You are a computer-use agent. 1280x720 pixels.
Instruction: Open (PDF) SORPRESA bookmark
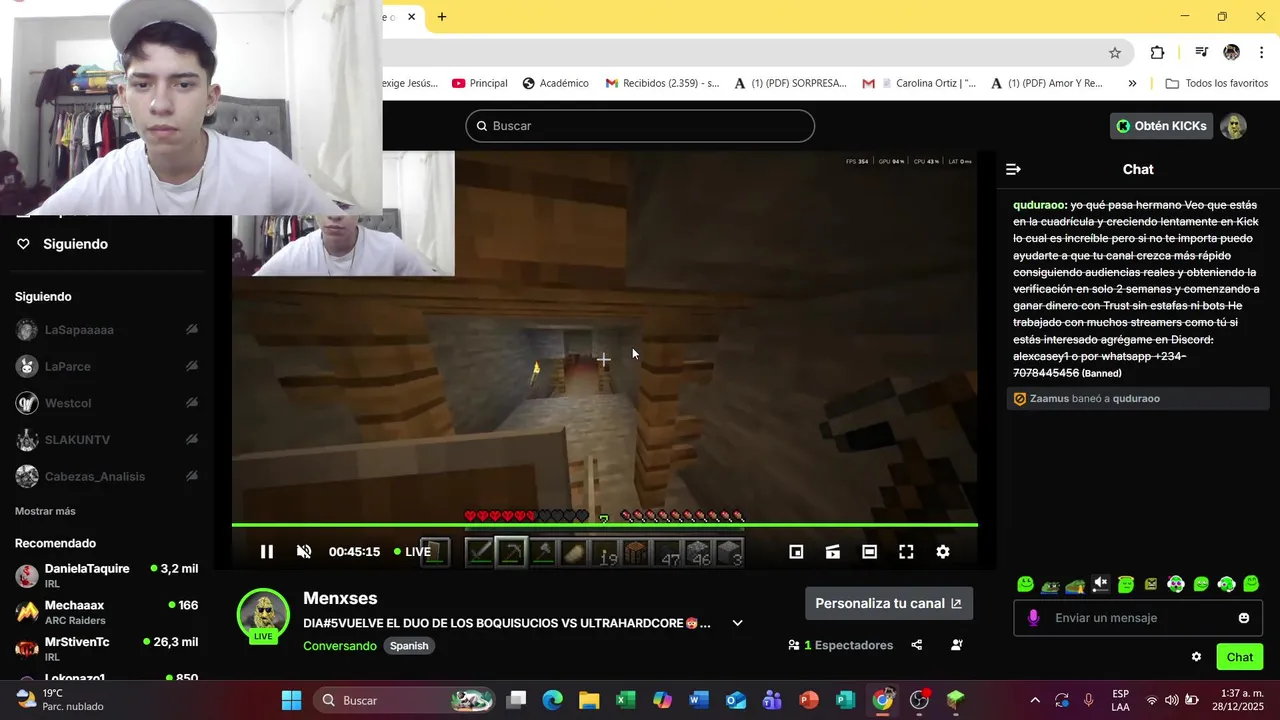[790, 83]
